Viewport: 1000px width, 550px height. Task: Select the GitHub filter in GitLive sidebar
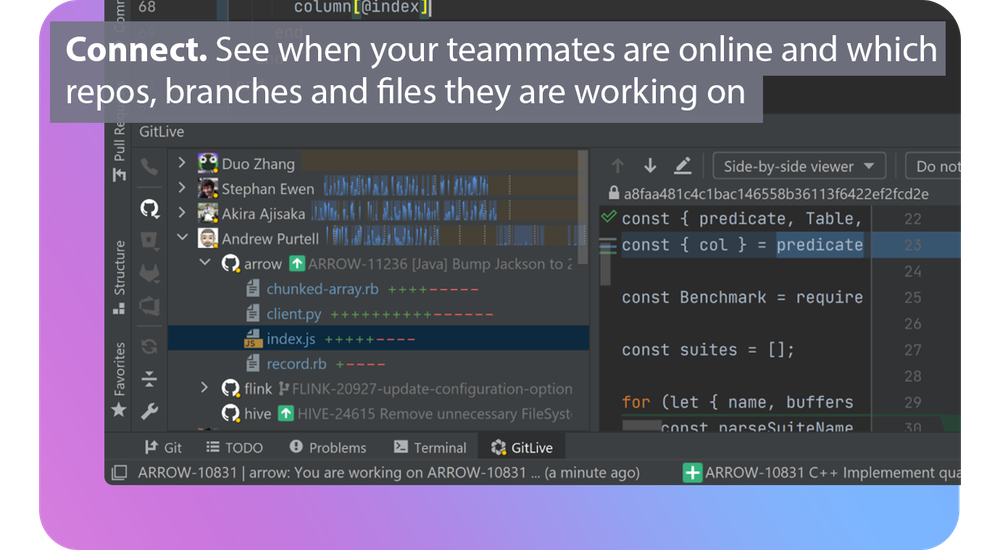[149, 208]
